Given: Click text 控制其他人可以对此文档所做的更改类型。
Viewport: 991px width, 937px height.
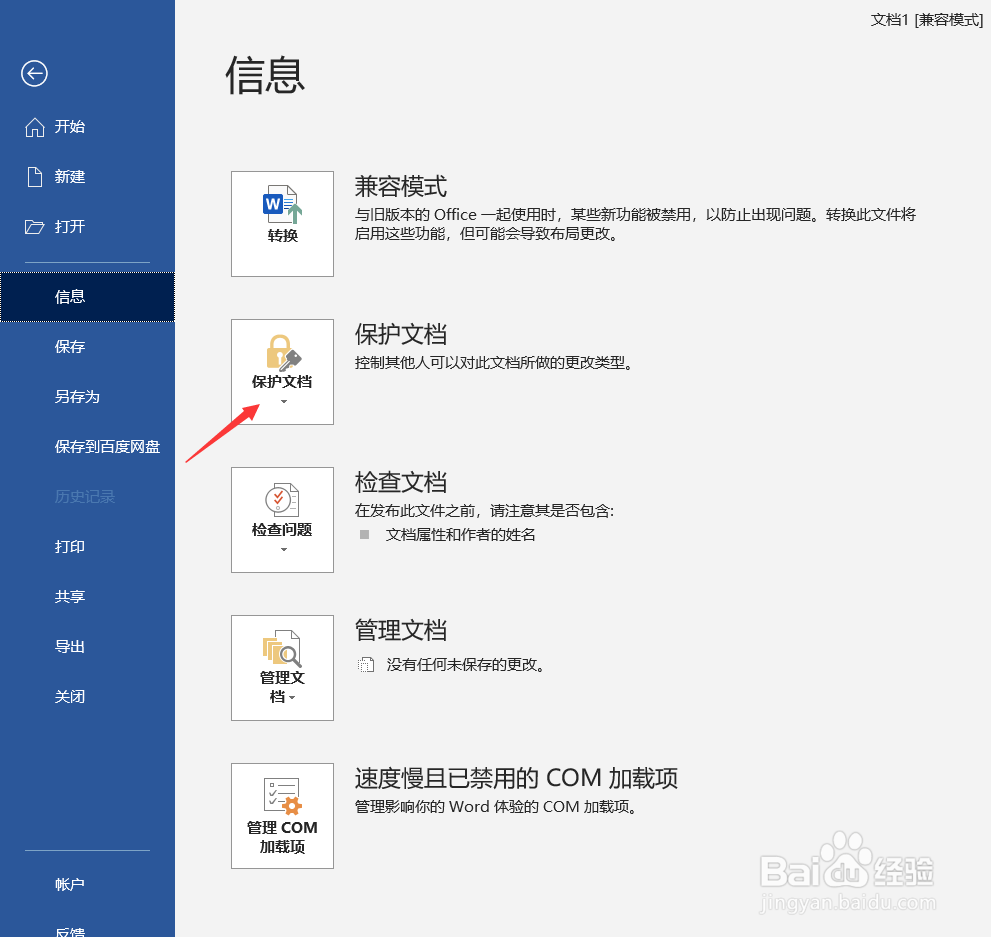Looking at the screenshot, I should (495, 363).
